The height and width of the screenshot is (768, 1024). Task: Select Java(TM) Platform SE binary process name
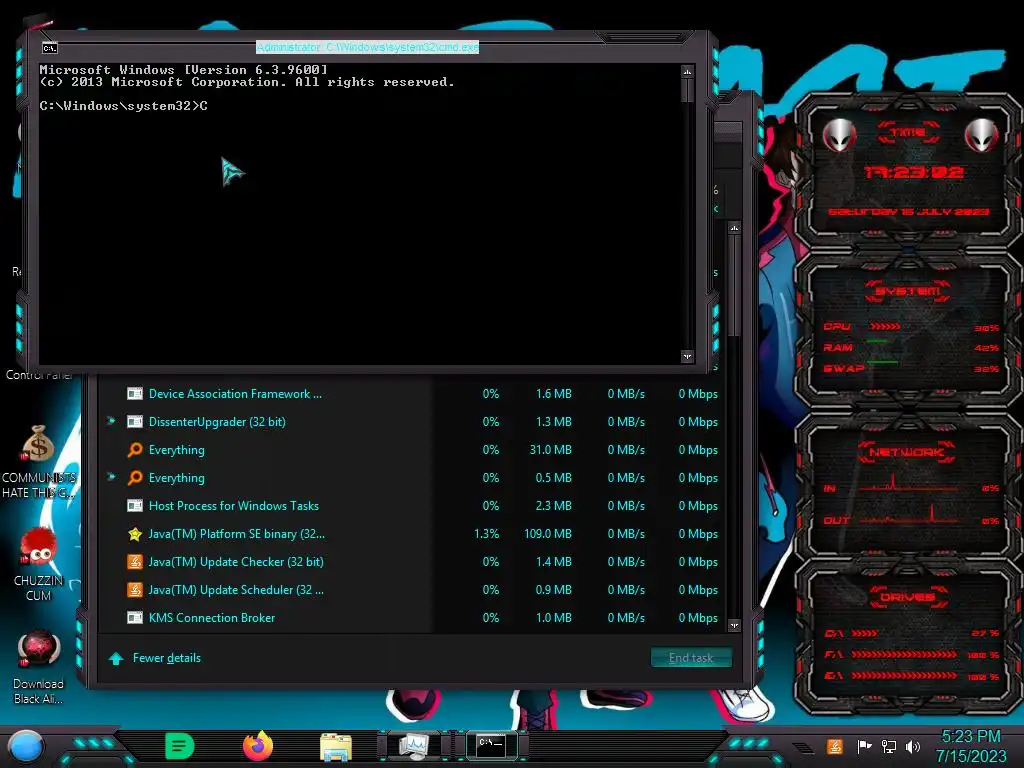coord(236,534)
